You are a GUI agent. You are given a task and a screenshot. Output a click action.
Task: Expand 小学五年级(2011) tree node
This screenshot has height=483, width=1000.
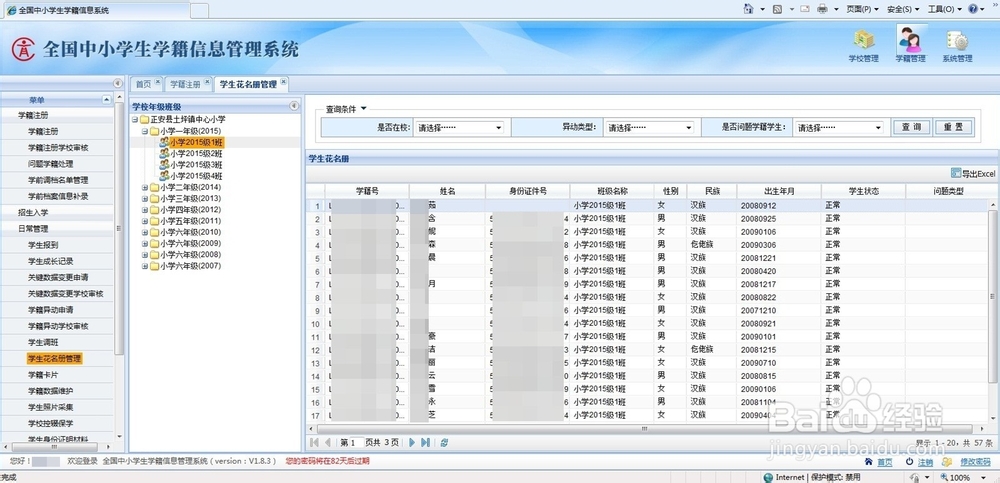click(x=145, y=221)
